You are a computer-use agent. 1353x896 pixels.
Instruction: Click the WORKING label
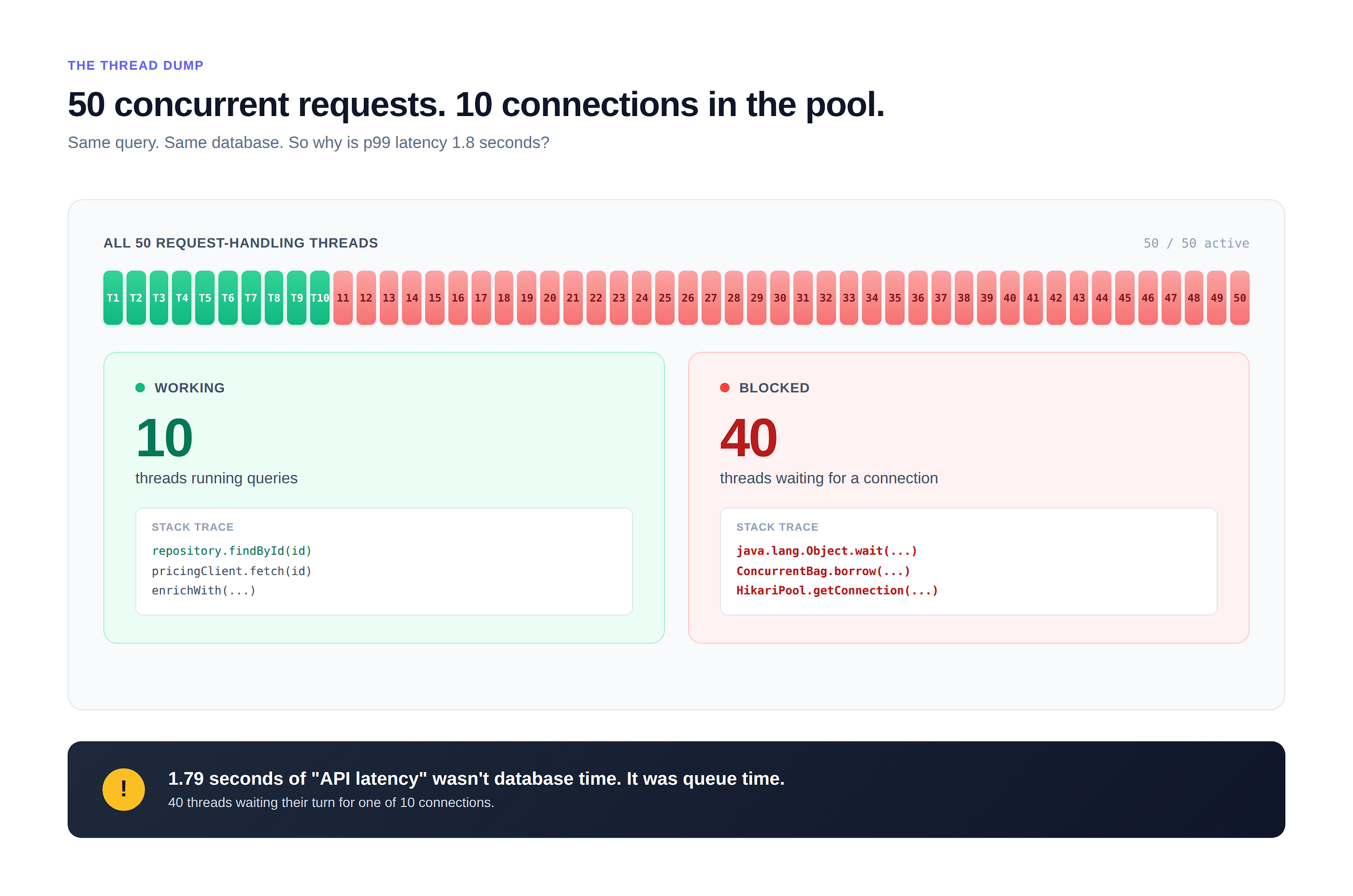coord(190,388)
